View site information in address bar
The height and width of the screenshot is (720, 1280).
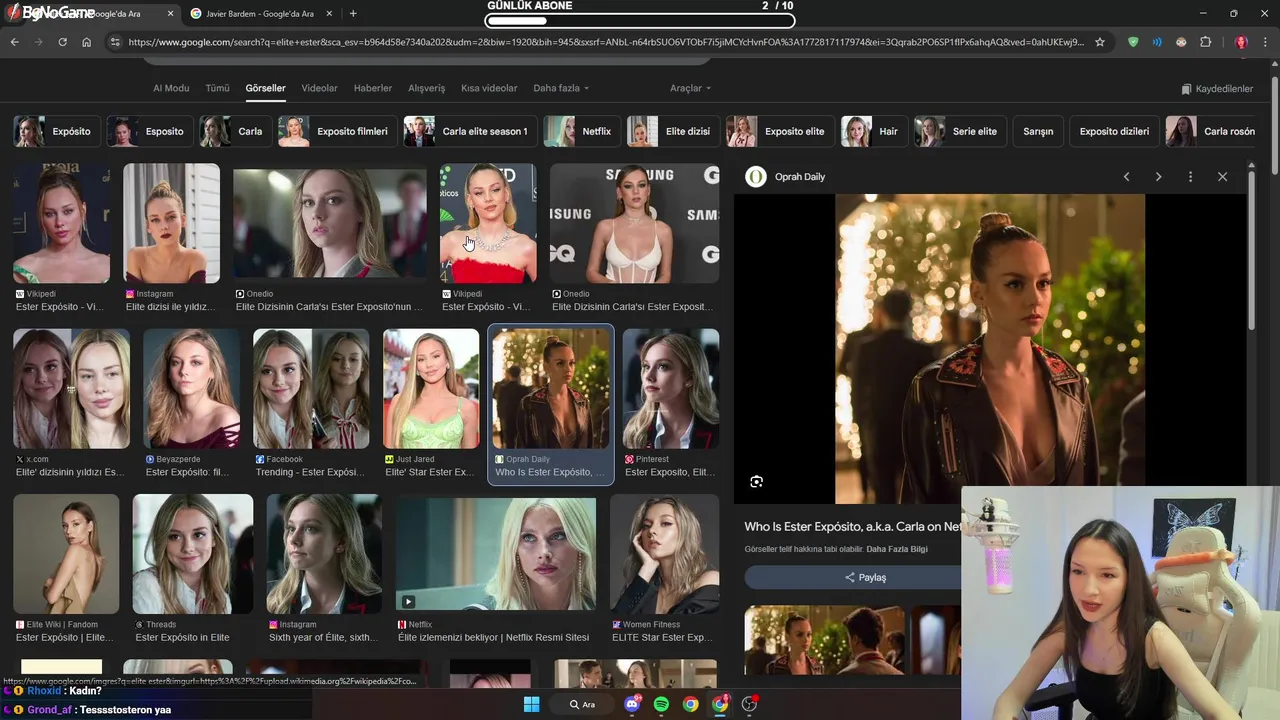114,42
